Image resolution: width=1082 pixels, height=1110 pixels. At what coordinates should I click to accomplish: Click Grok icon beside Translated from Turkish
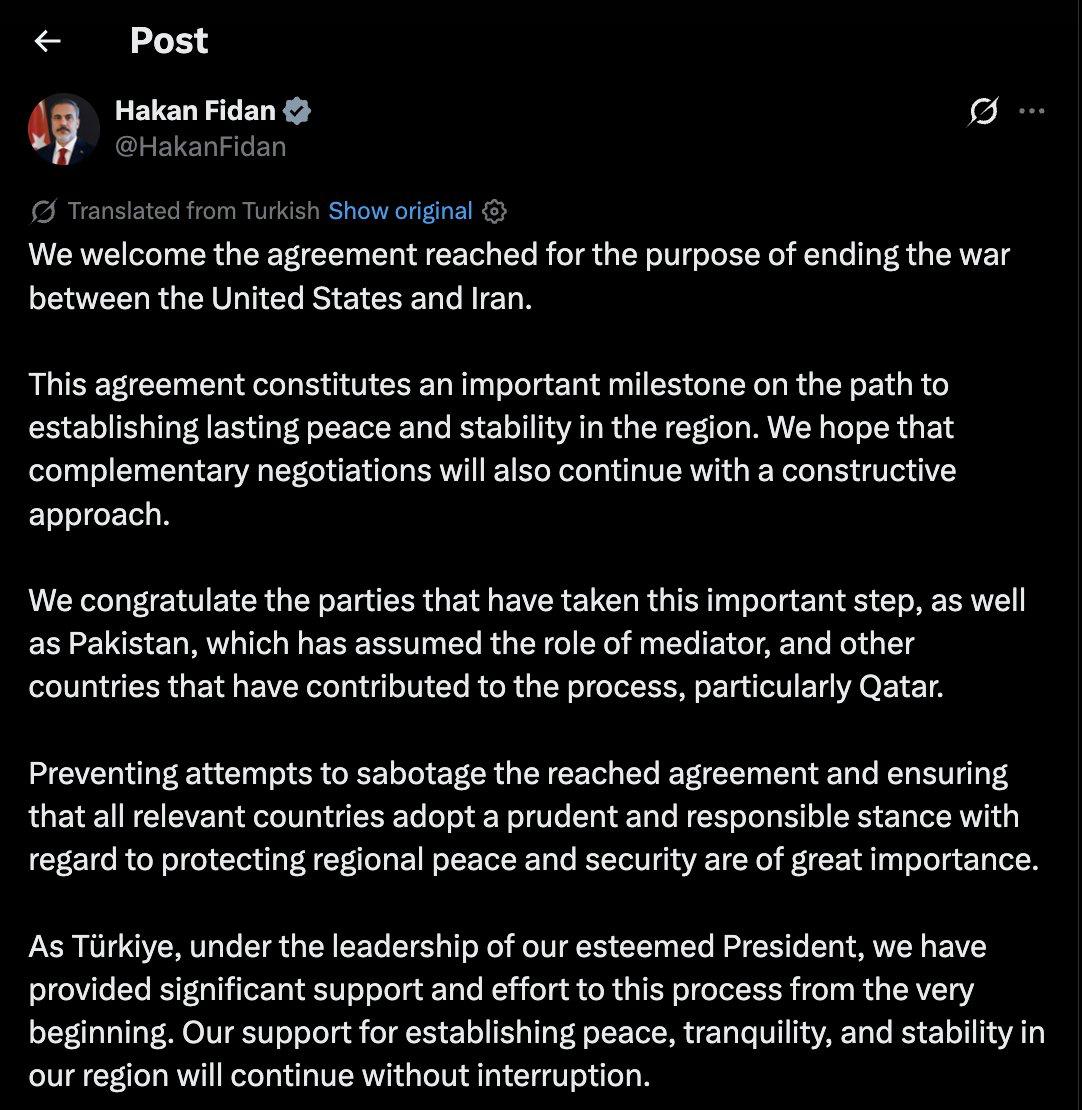click(x=43, y=211)
